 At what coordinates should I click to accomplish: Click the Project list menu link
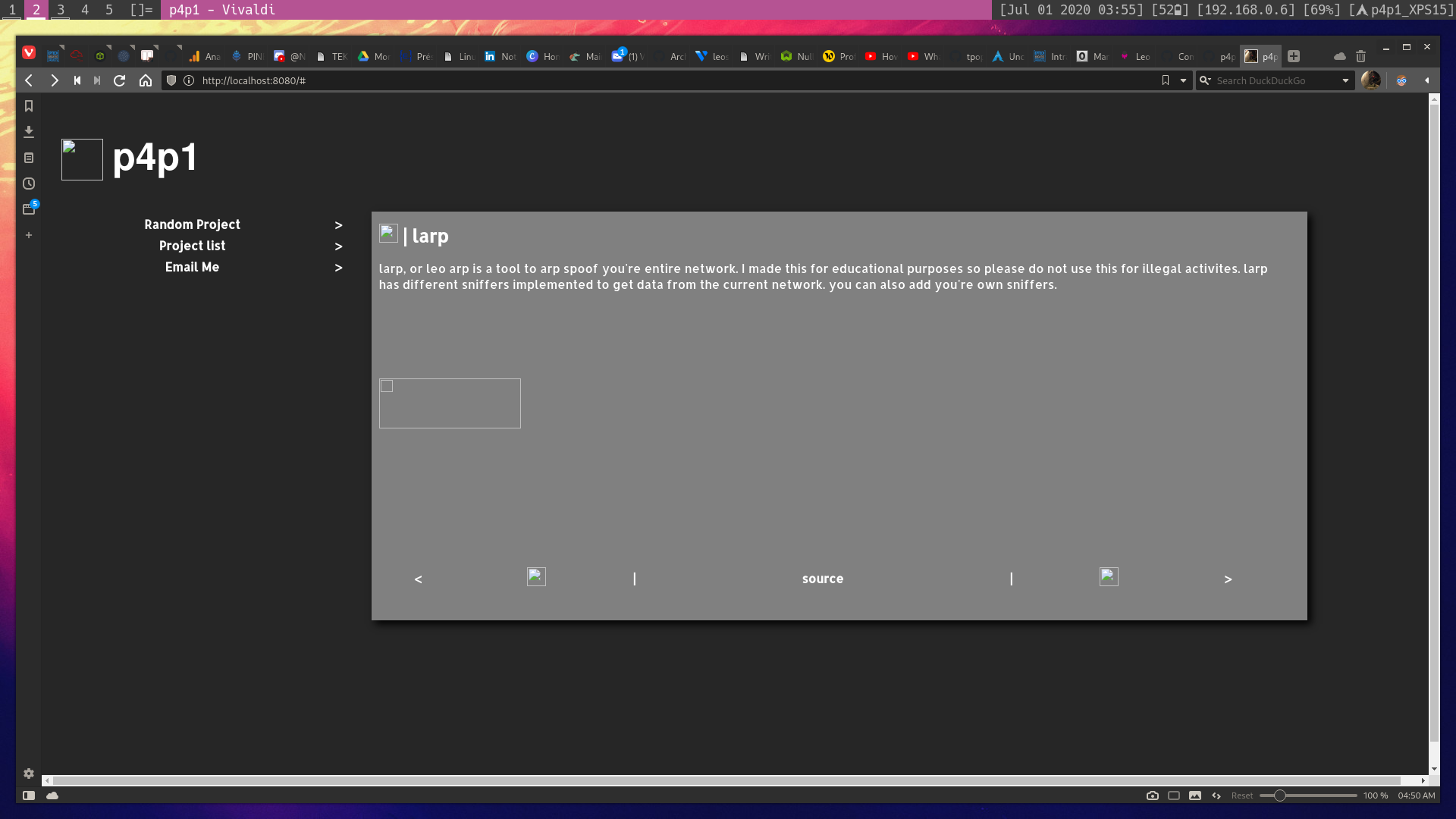coord(192,246)
